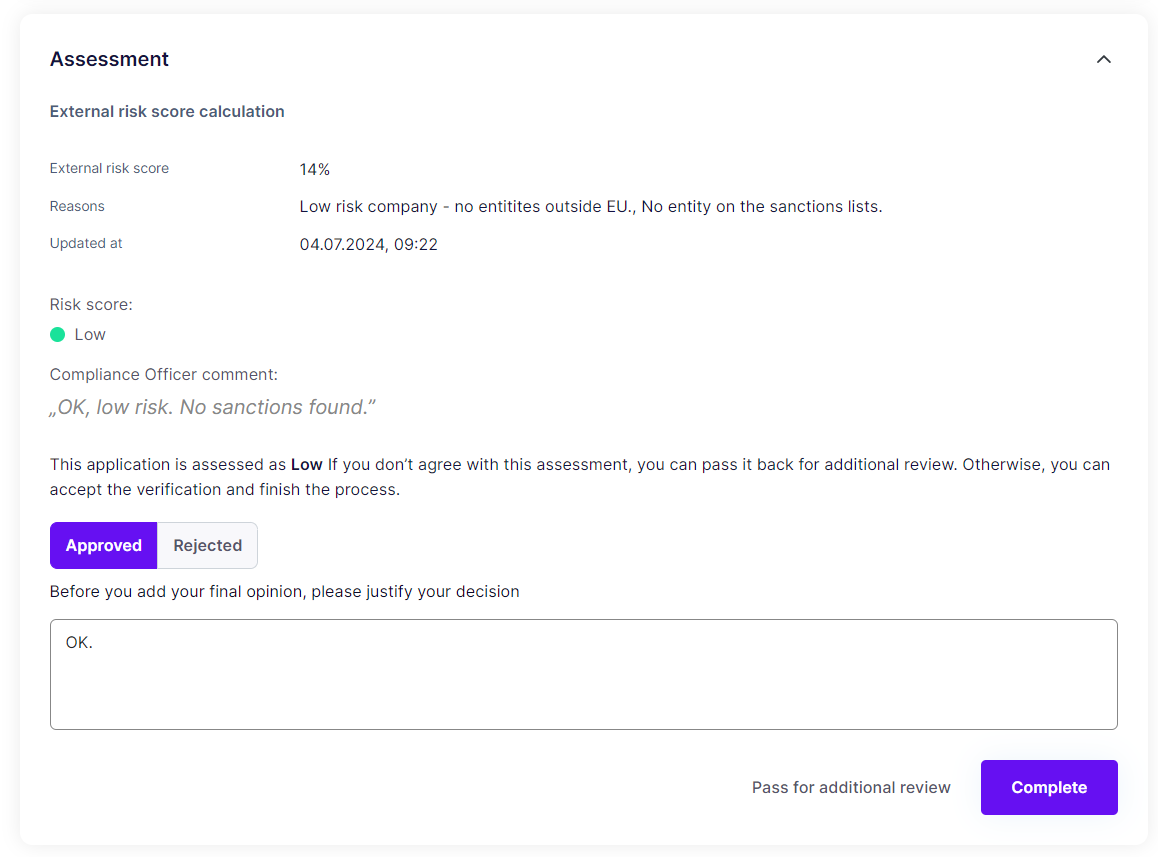Click the External risk score field label
This screenshot has height=857, width=1158.
(x=109, y=169)
